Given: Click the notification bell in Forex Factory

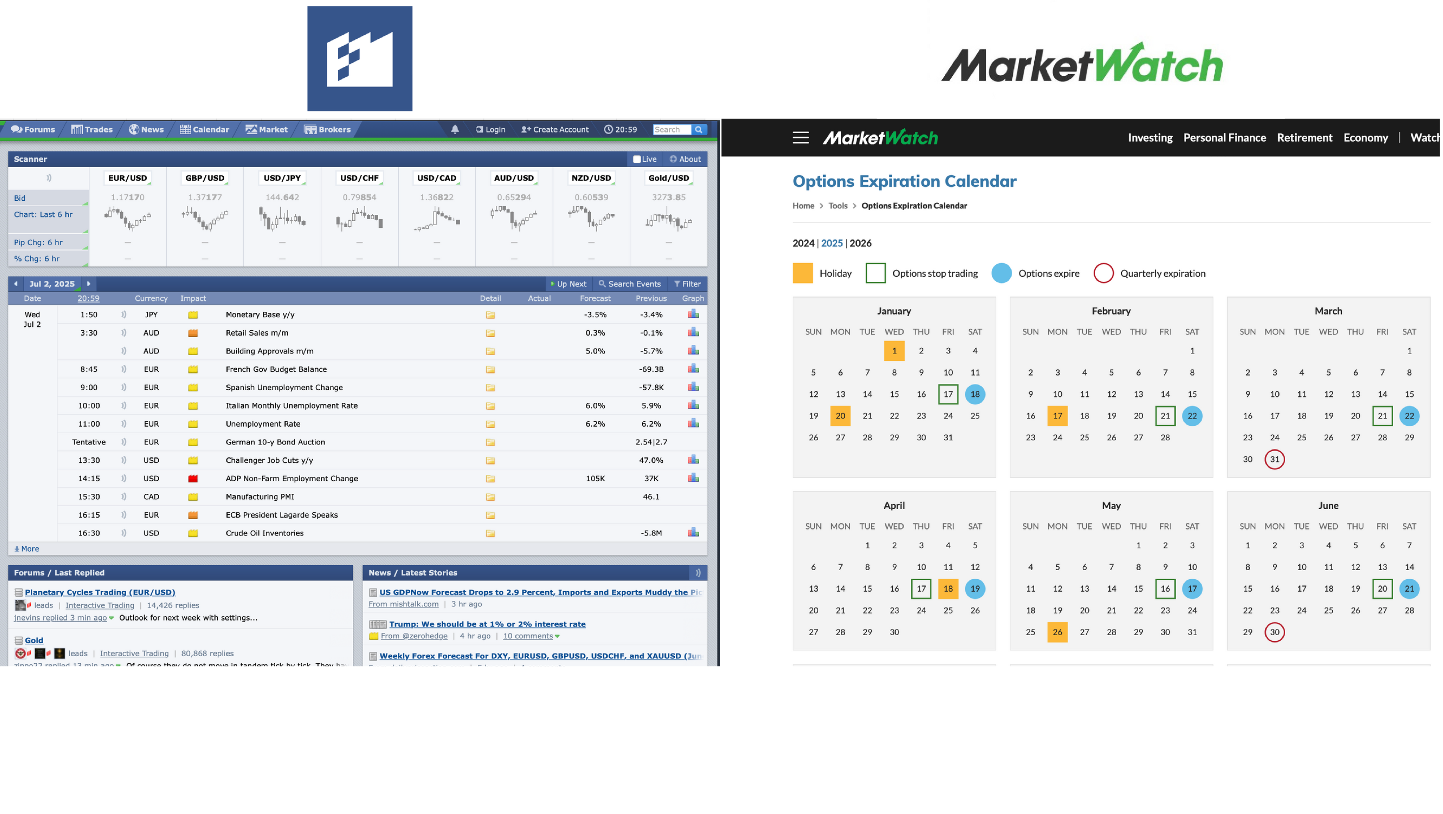Looking at the screenshot, I should point(455,129).
